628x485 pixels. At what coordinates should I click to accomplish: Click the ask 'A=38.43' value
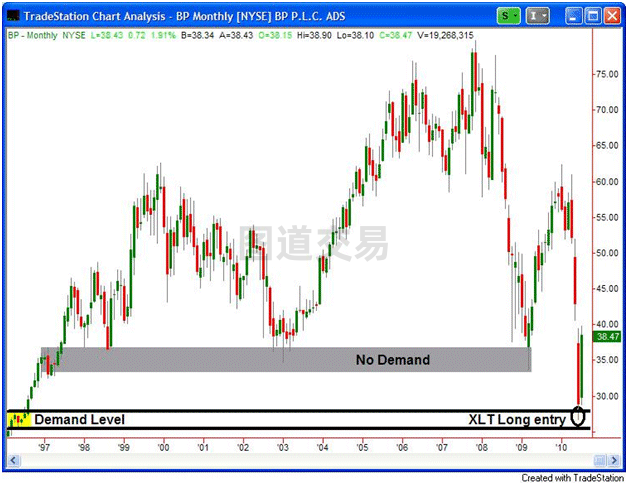click(236, 35)
